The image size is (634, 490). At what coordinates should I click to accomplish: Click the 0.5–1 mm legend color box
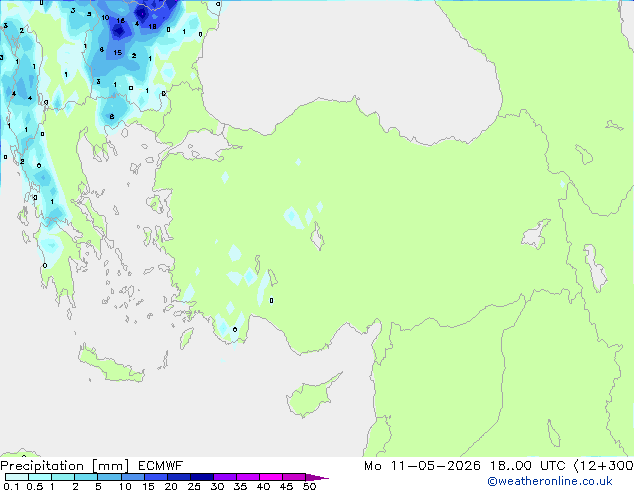[x=40, y=477]
